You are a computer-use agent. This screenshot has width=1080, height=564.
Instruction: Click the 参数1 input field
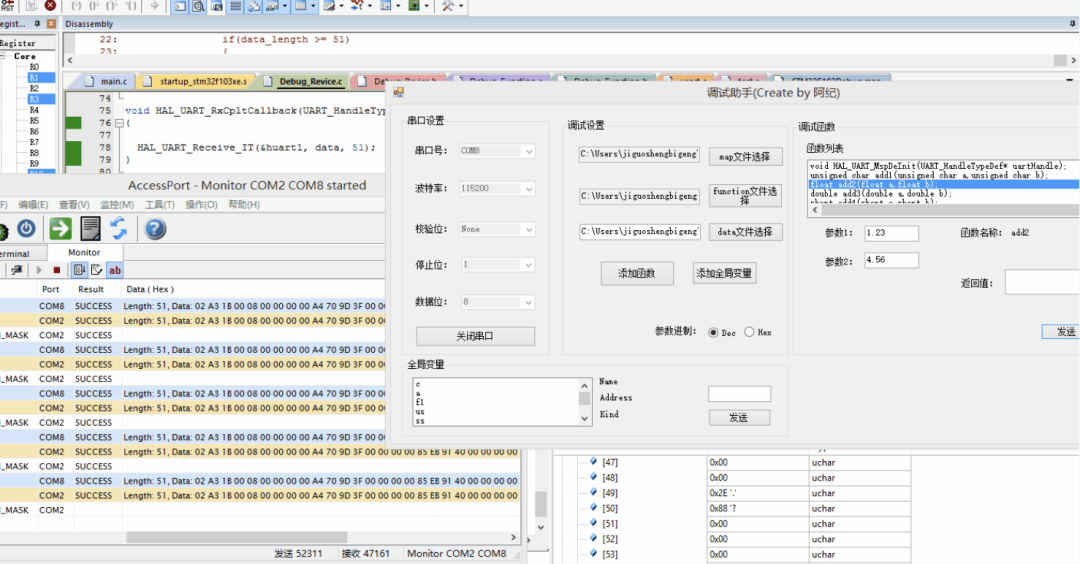tap(891, 233)
